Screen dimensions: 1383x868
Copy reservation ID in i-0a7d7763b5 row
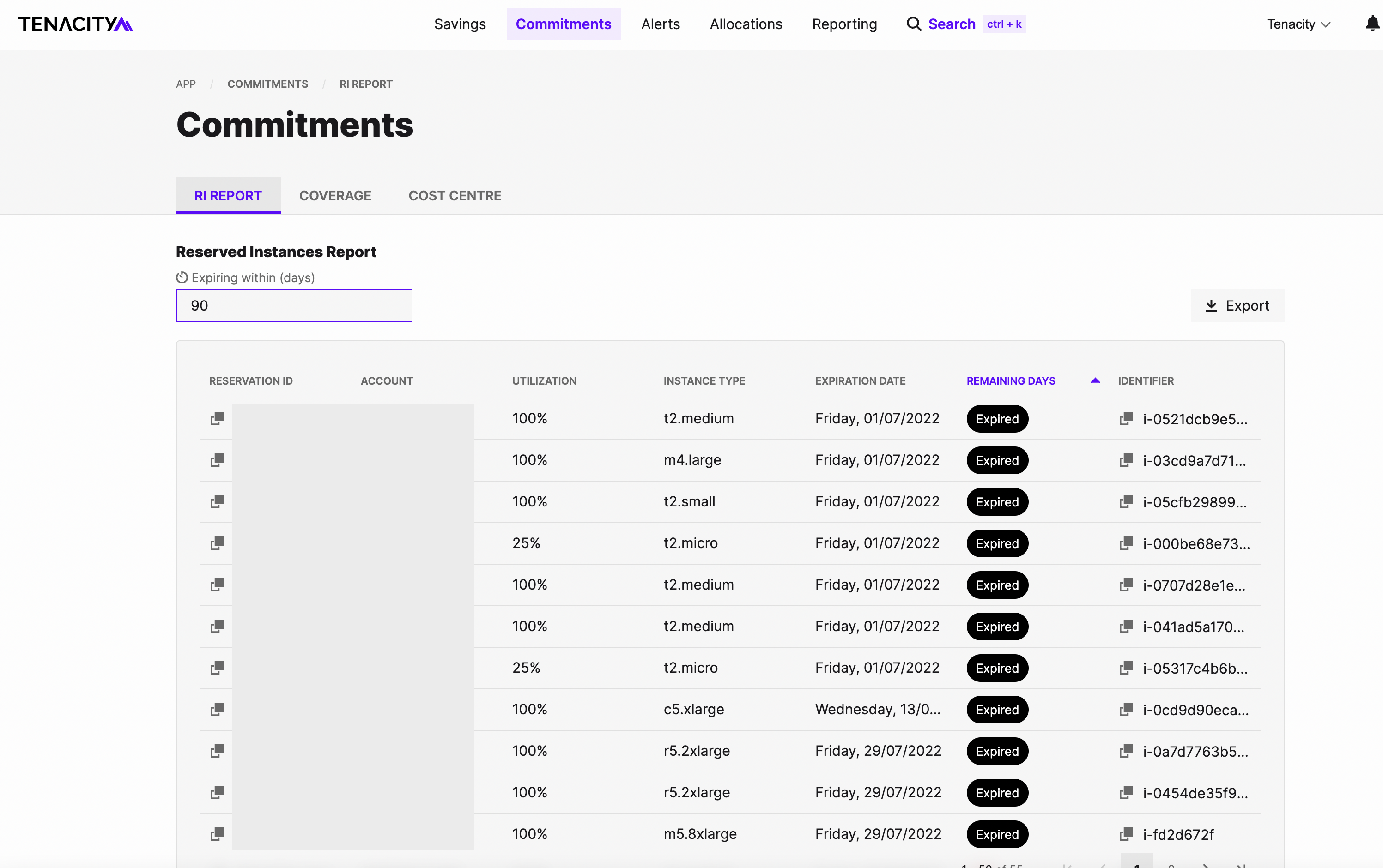click(217, 751)
